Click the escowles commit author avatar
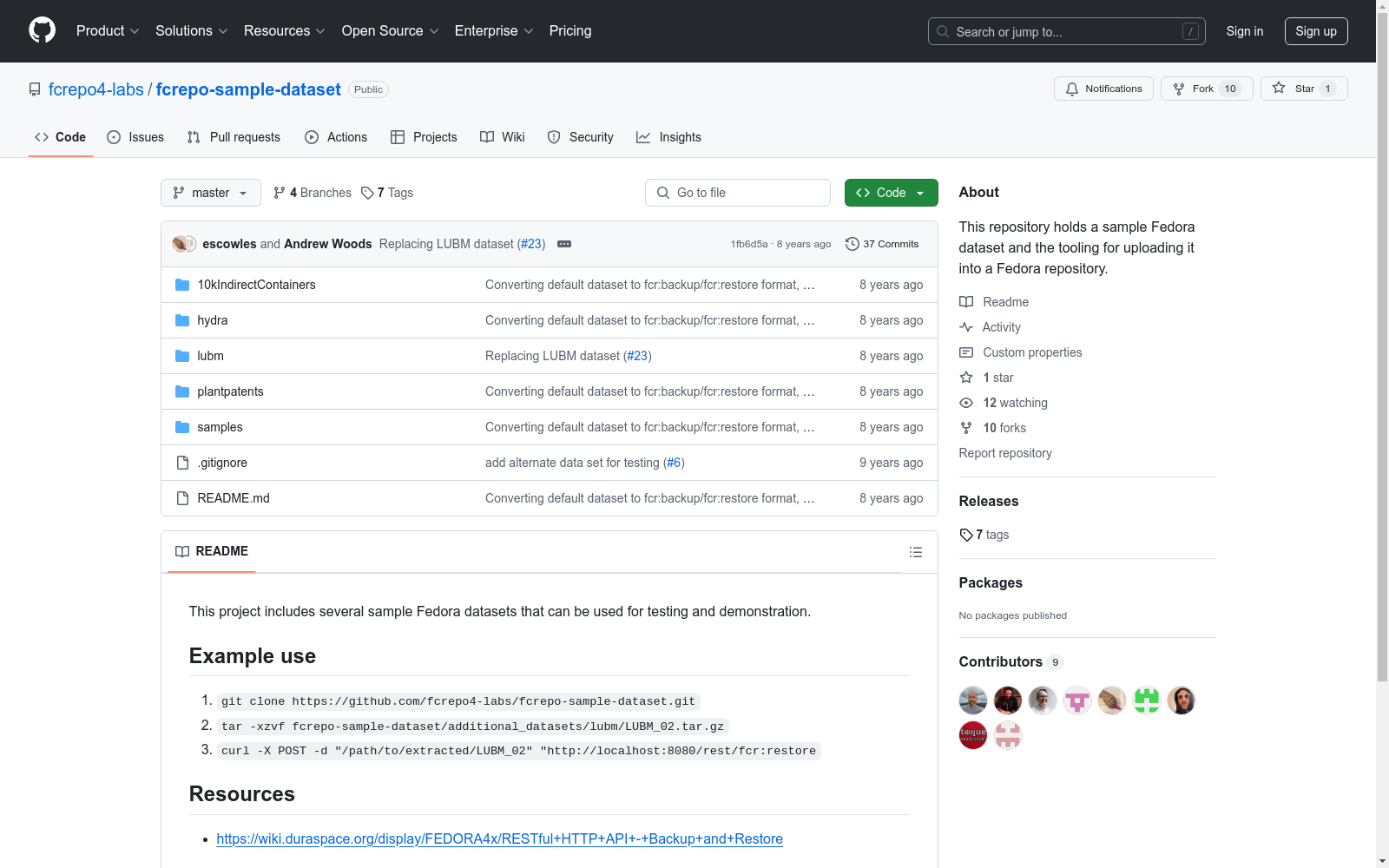 tap(180, 244)
